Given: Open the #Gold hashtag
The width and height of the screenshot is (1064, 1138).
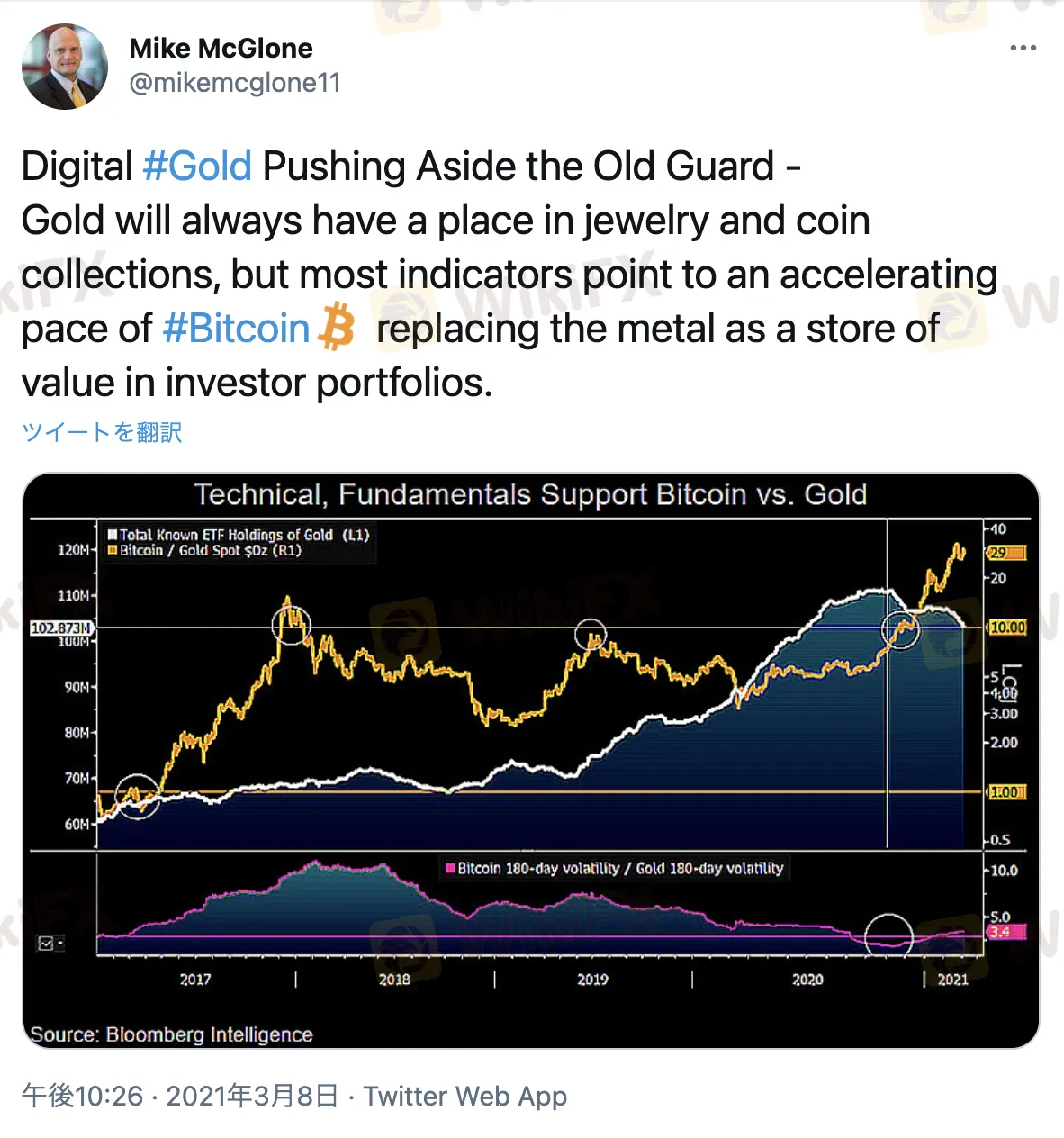Looking at the screenshot, I should 197,167.
